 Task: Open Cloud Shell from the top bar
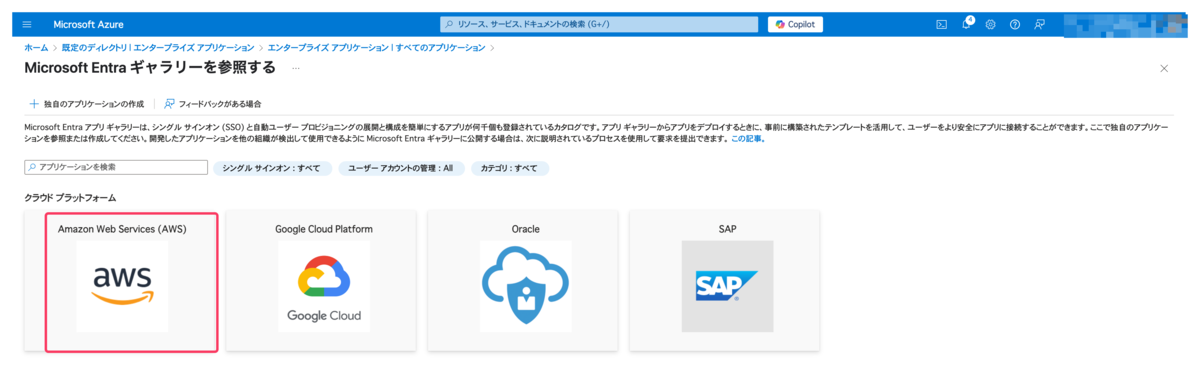coord(941,24)
